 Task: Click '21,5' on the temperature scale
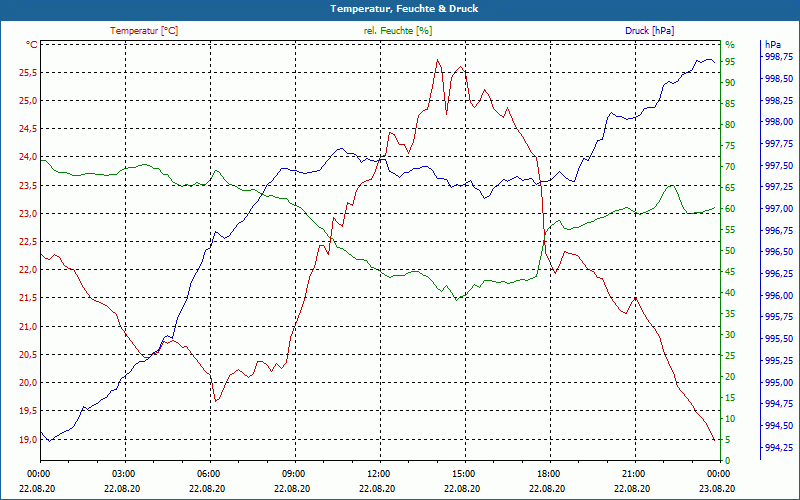pos(28,297)
